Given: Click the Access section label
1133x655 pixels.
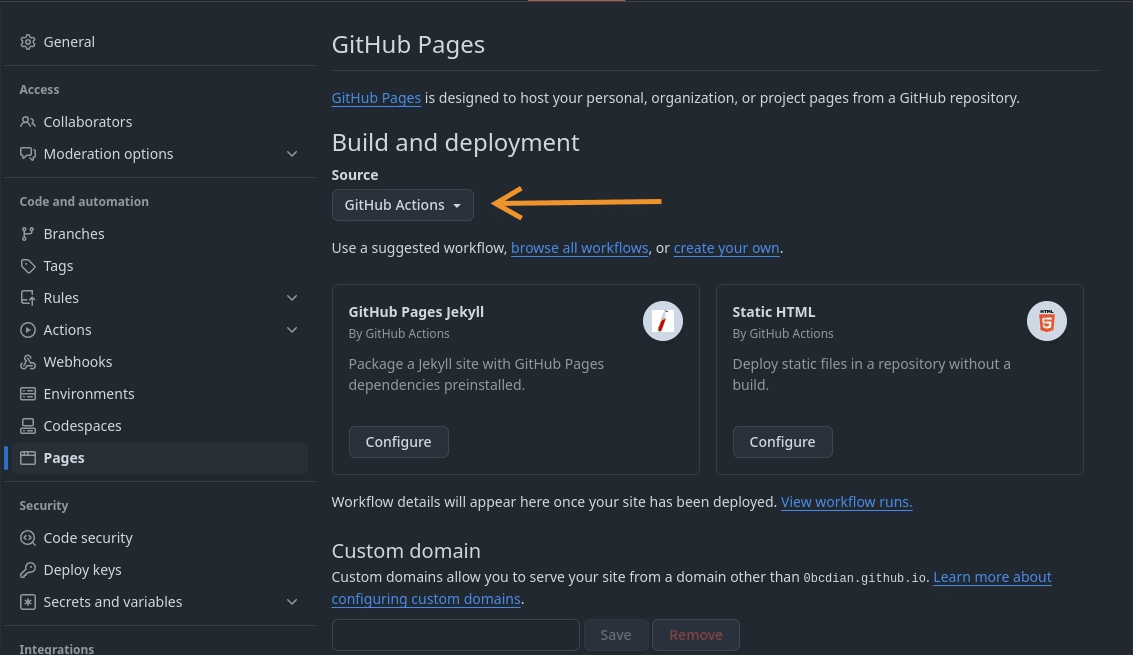Looking at the screenshot, I should pos(39,90).
